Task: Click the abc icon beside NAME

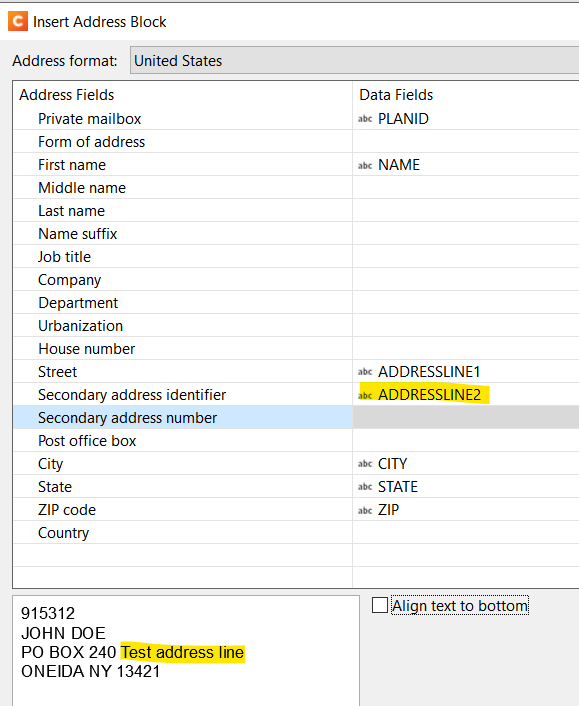Action: [365, 165]
